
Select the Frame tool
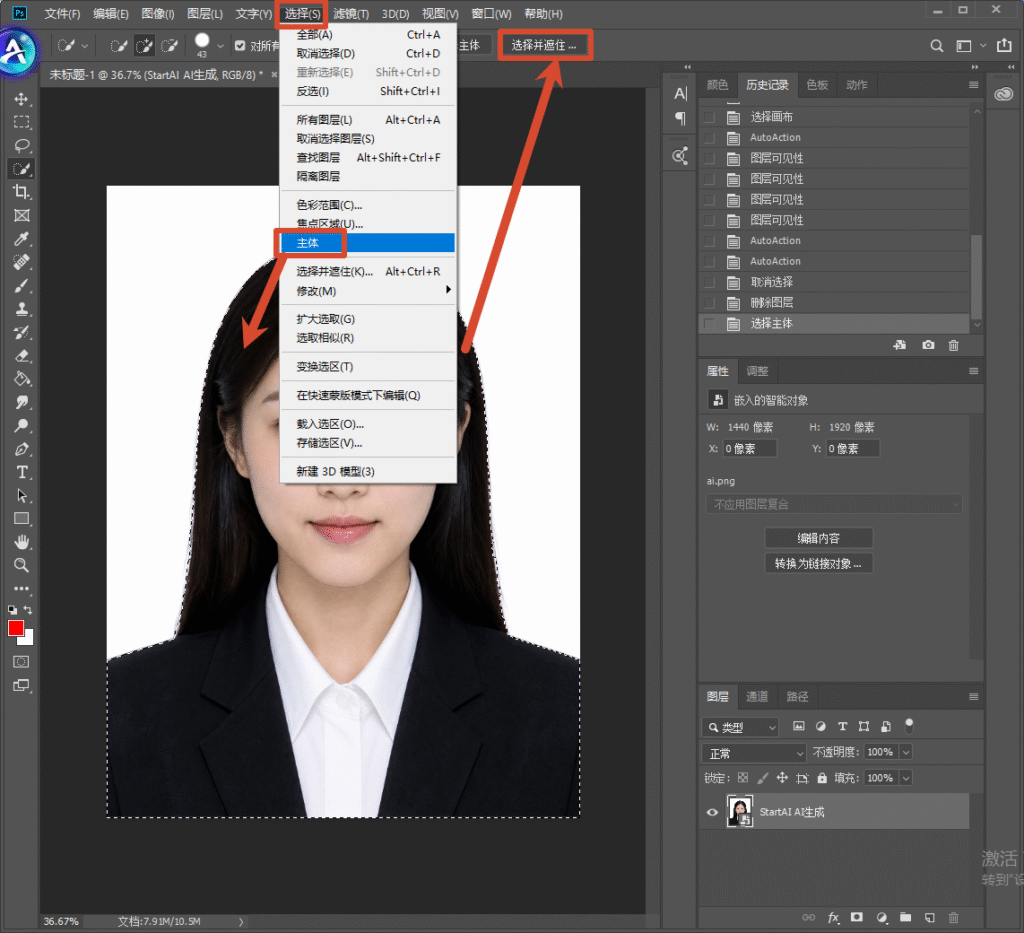point(22,215)
